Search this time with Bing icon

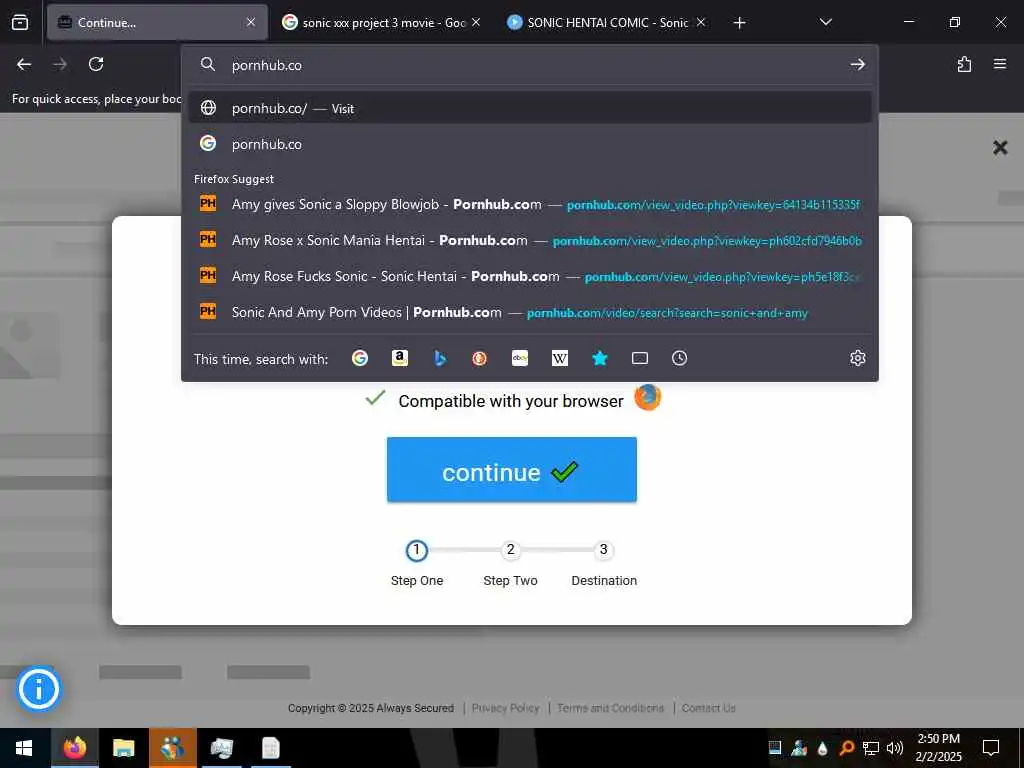pos(440,358)
